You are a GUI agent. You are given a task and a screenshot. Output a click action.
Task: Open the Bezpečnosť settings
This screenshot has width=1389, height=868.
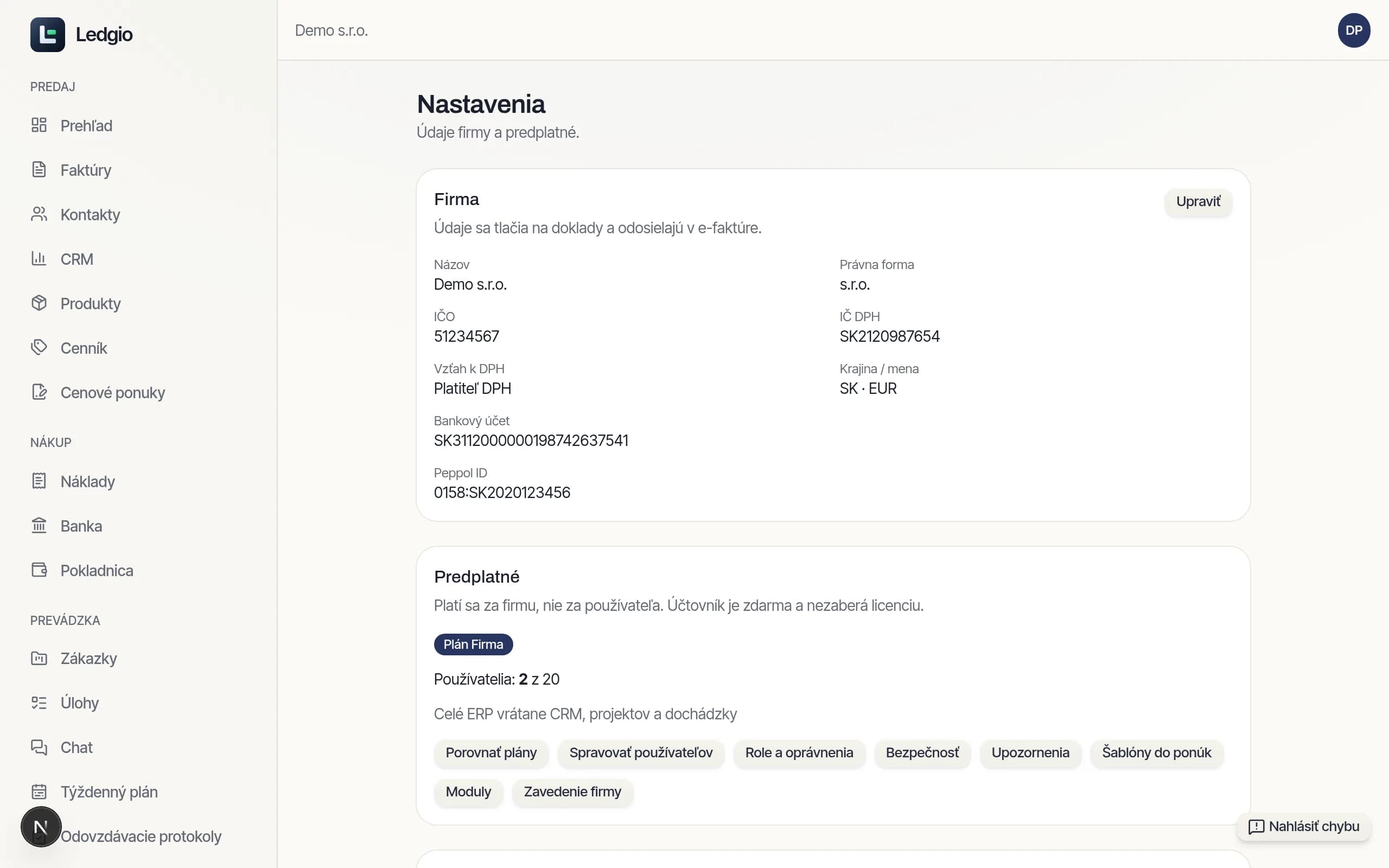(922, 752)
